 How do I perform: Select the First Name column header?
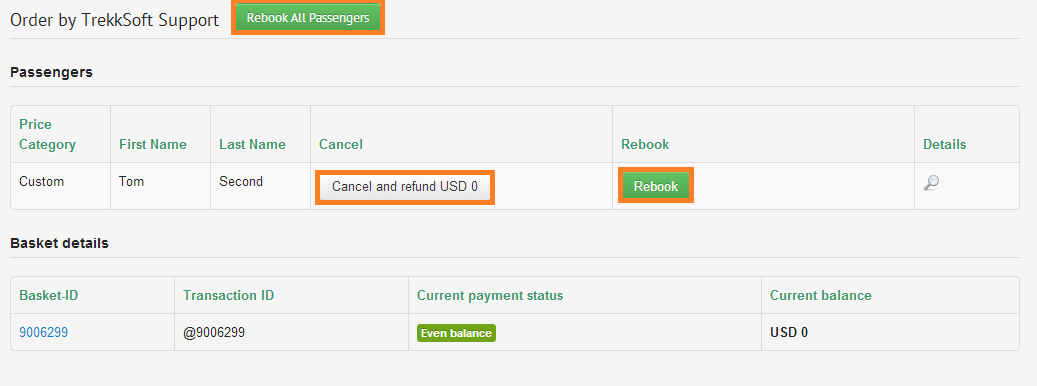(153, 144)
